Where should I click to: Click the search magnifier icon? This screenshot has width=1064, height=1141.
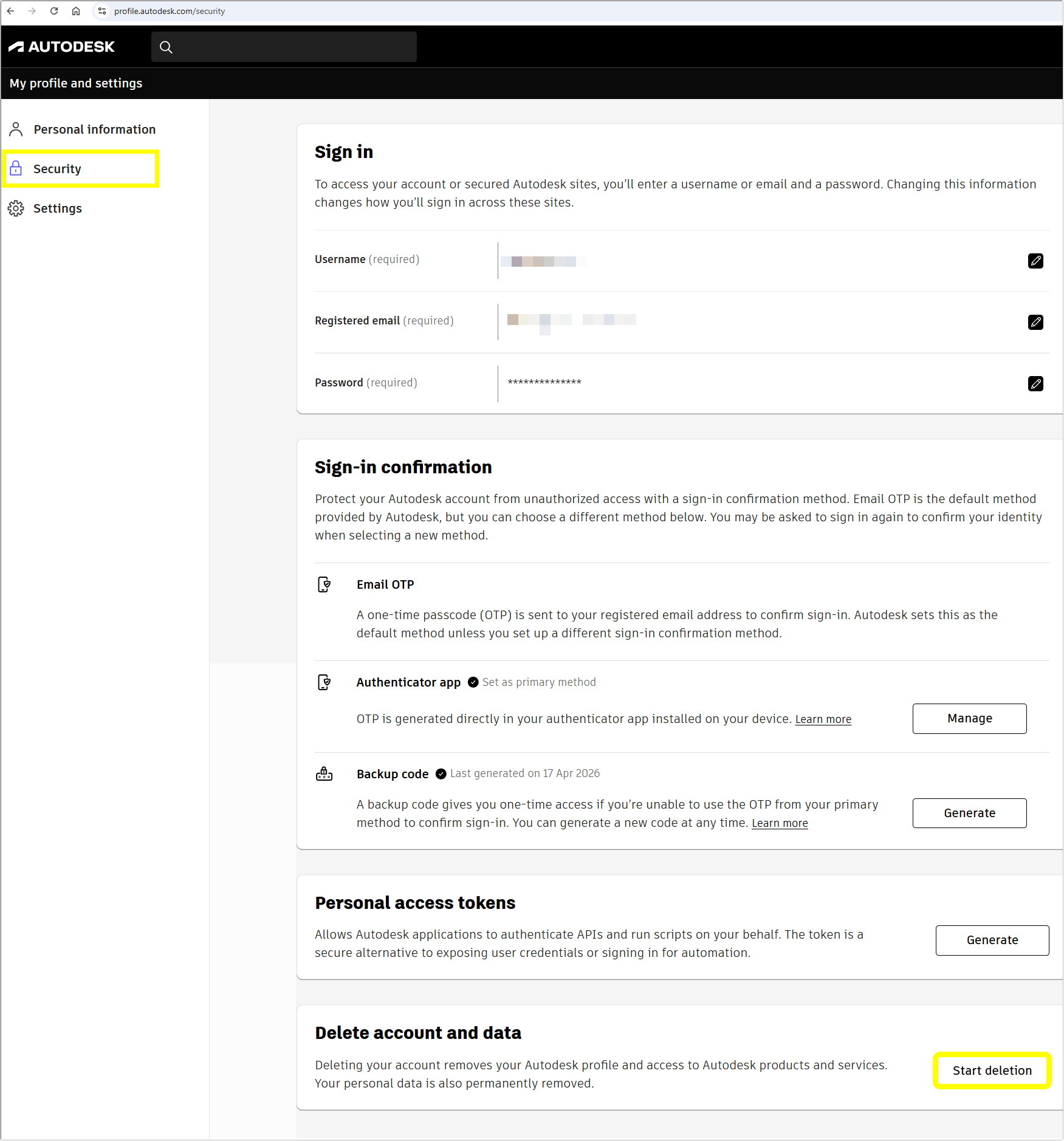click(x=166, y=47)
